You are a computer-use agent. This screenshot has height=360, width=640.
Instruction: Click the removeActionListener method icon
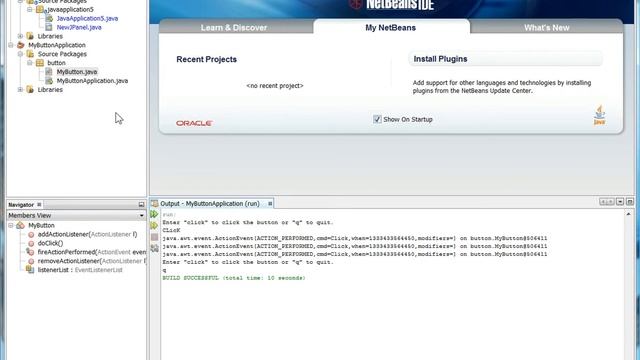(x=31, y=261)
